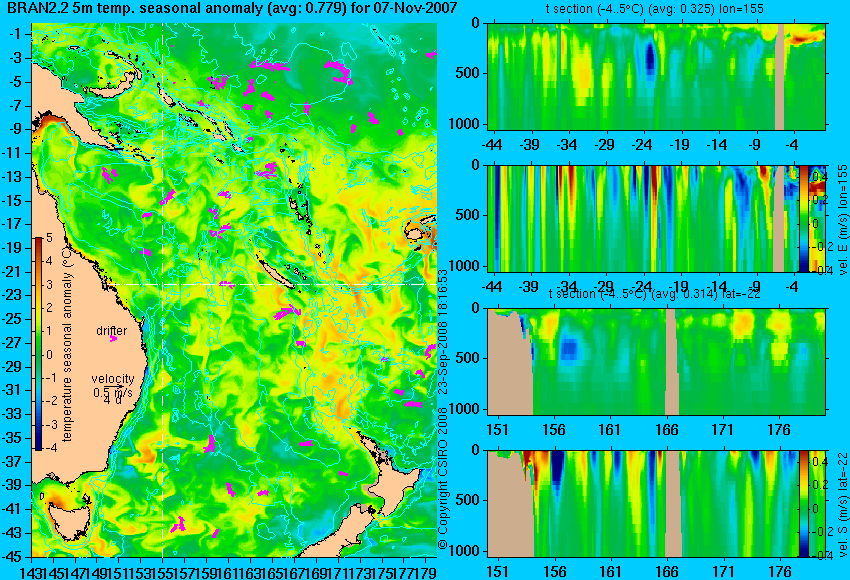Select the t section lat=-22 plot title
Image resolution: width=850 pixels, height=580 pixels.
pos(654,294)
